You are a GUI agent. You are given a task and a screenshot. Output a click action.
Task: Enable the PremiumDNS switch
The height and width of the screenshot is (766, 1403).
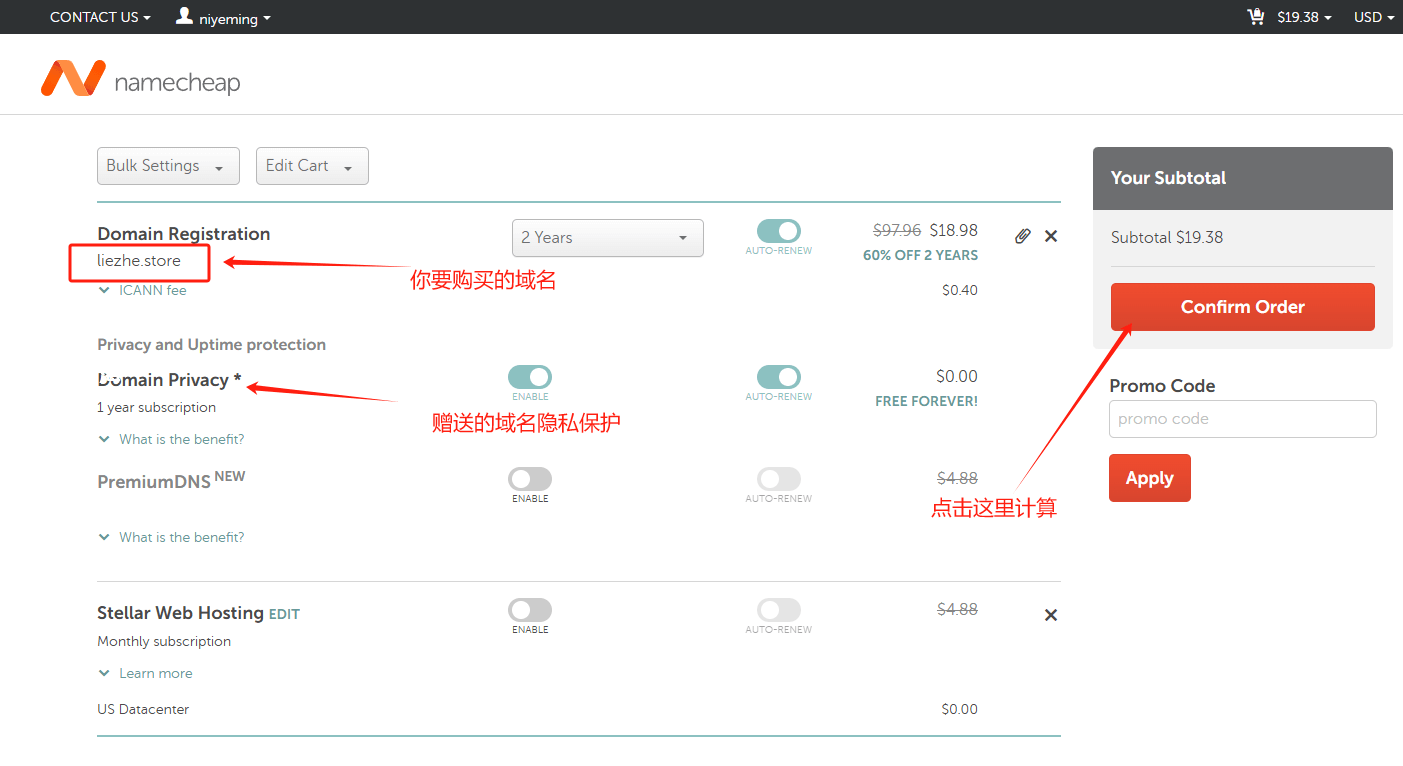pos(530,479)
